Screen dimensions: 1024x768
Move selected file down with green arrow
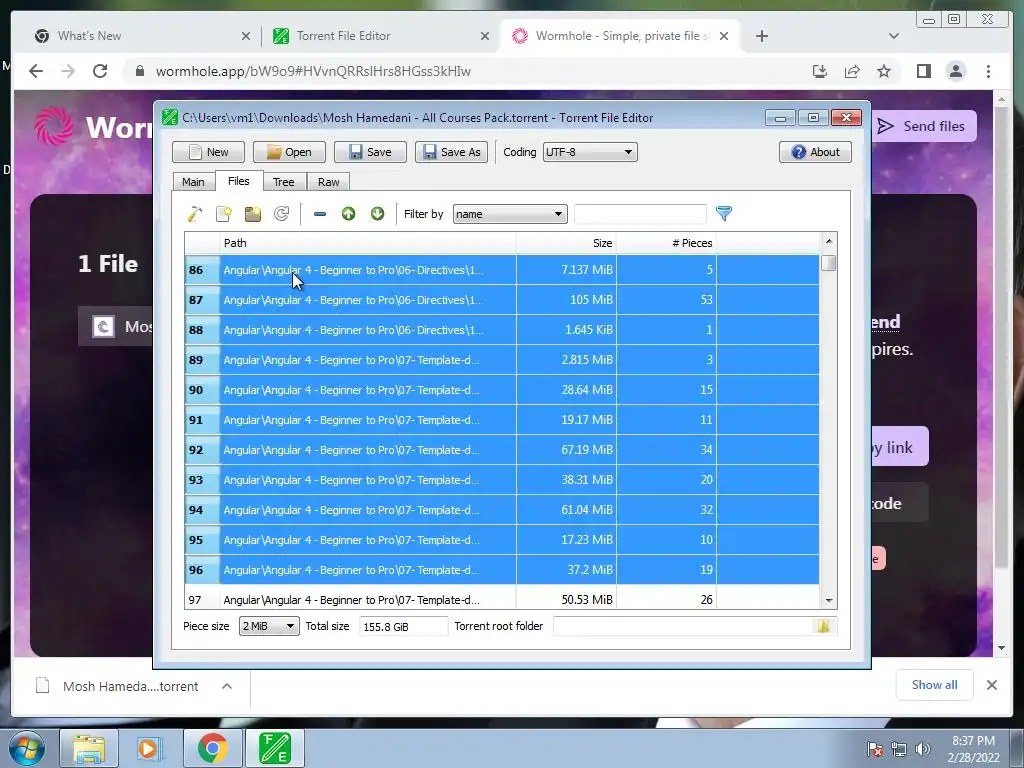point(377,214)
